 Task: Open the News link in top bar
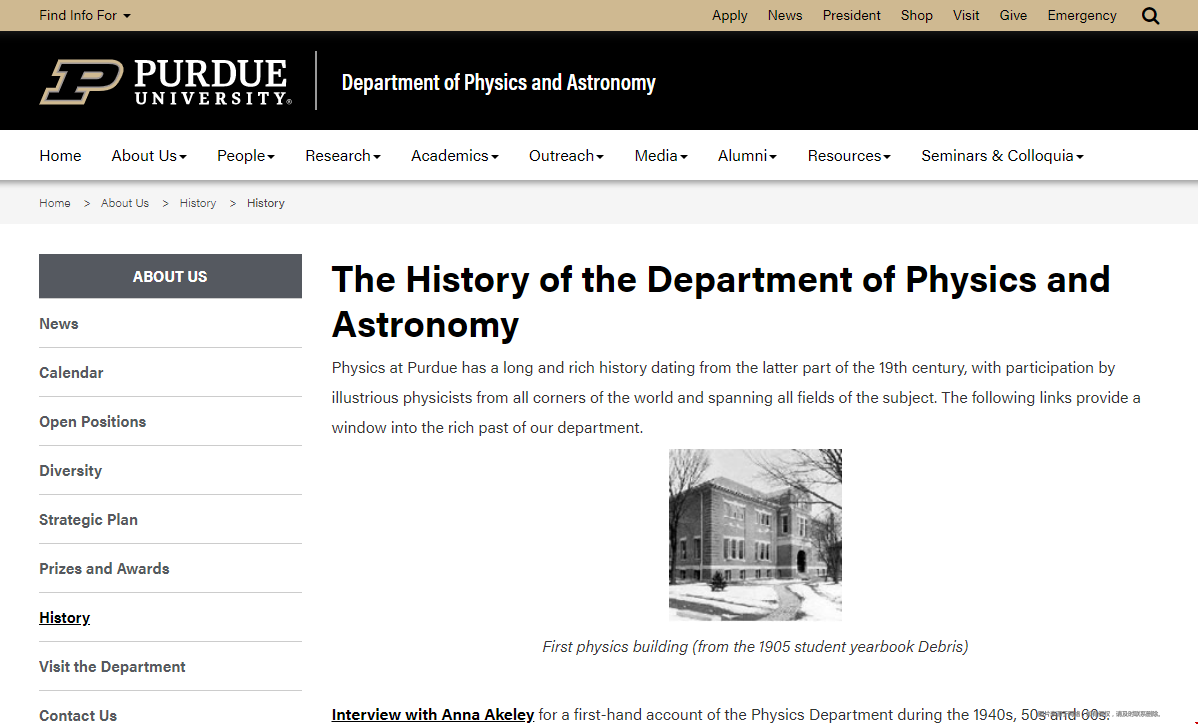click(785, 15)
